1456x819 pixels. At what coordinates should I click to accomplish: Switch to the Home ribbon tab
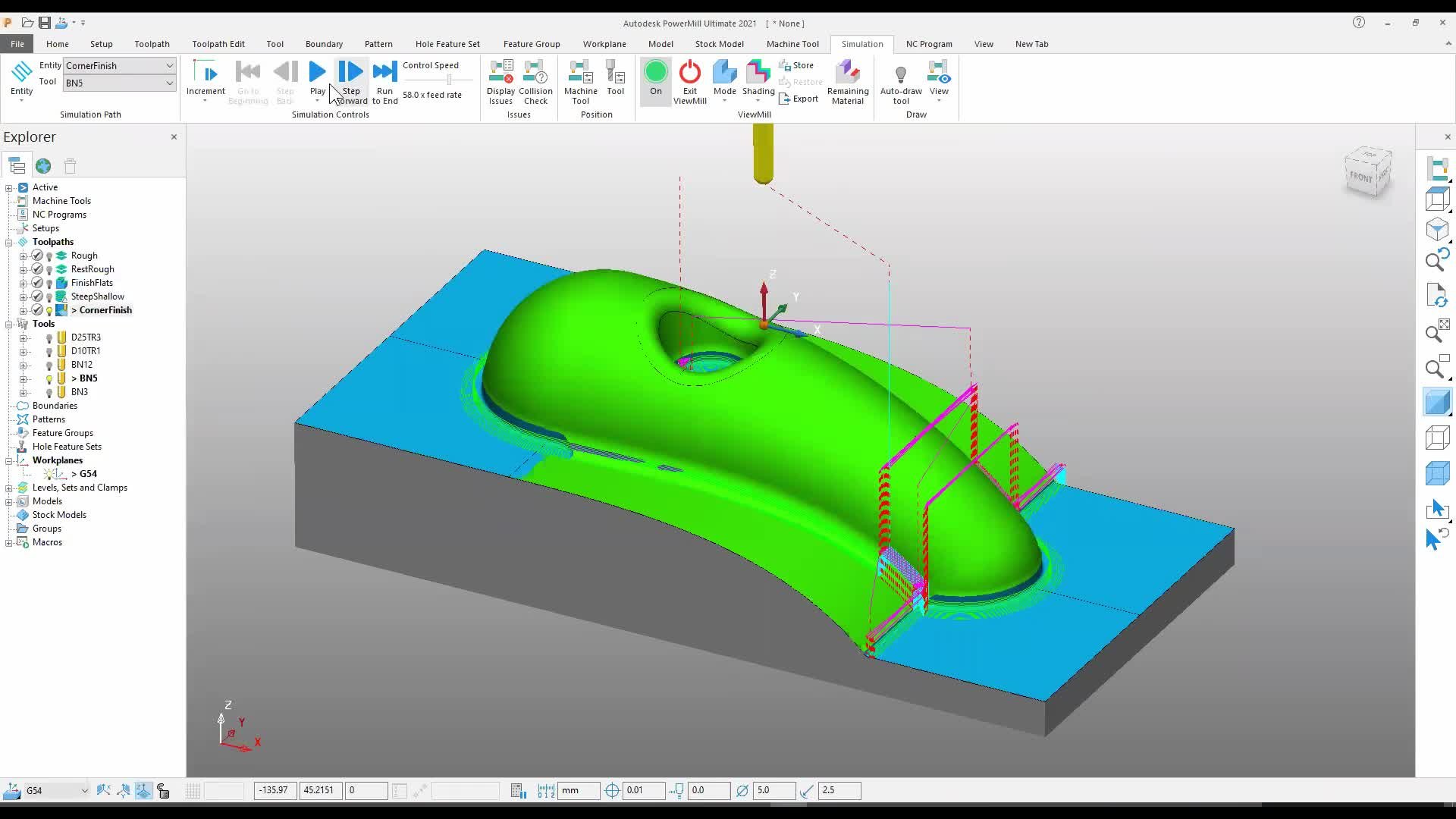tap(57, 44)
